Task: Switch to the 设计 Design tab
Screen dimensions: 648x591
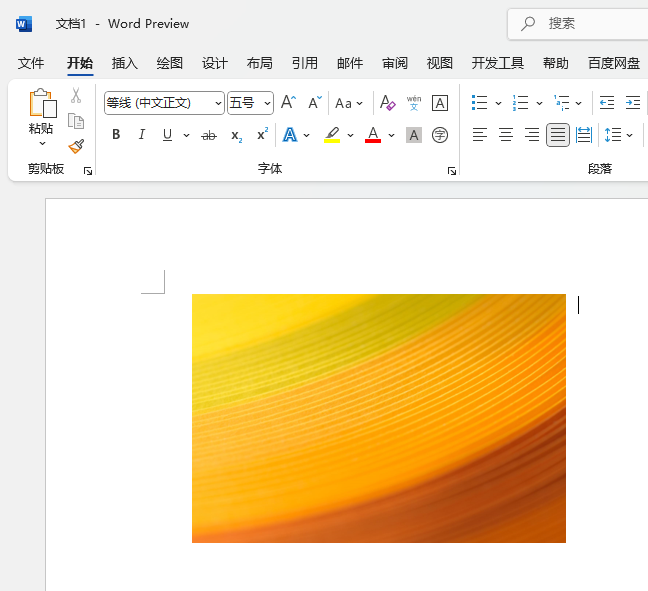Action: 215,63
